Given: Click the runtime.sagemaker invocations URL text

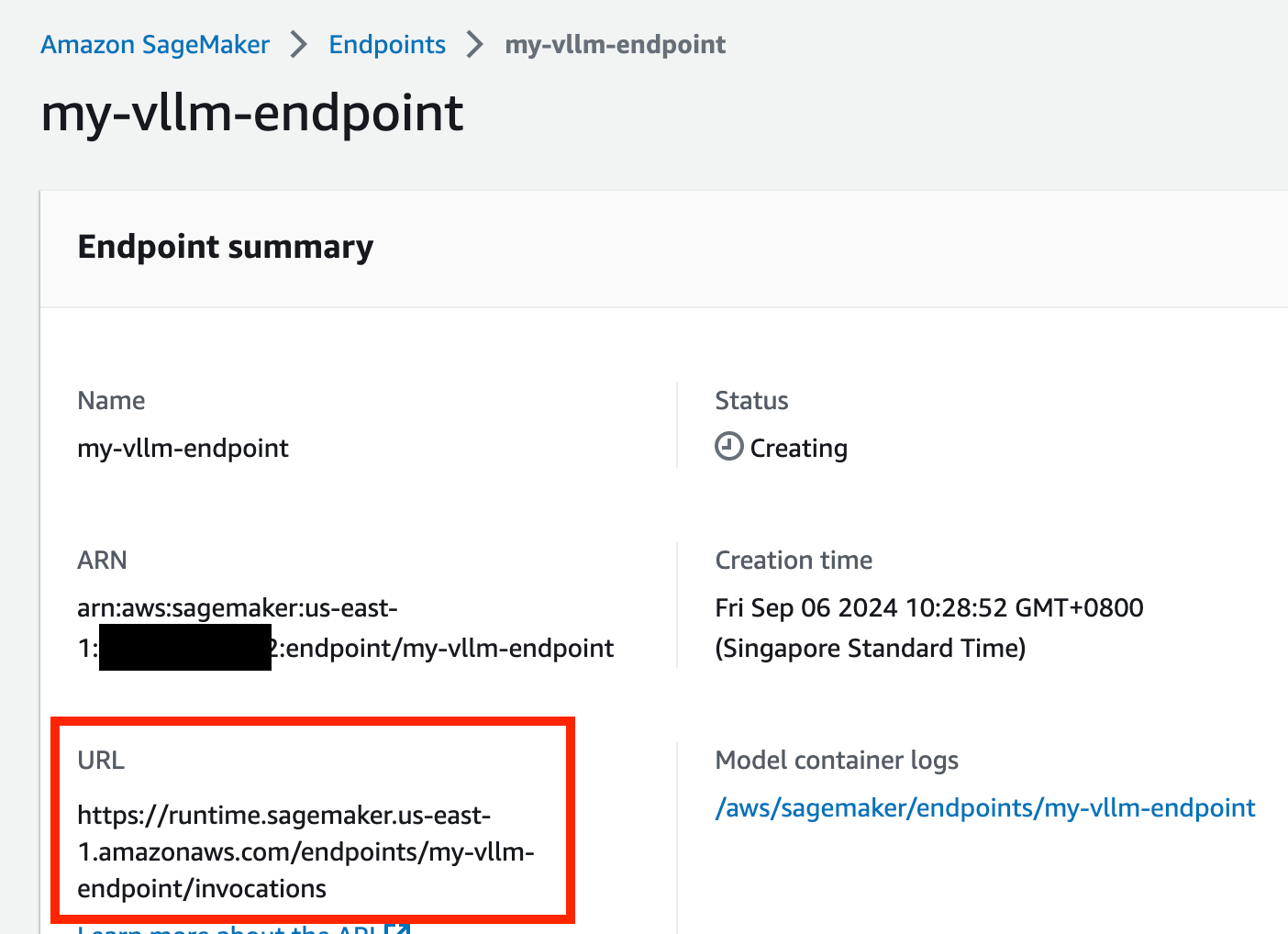Looking at the screenshot, I should pyautogui.click(x=306, y=851).
